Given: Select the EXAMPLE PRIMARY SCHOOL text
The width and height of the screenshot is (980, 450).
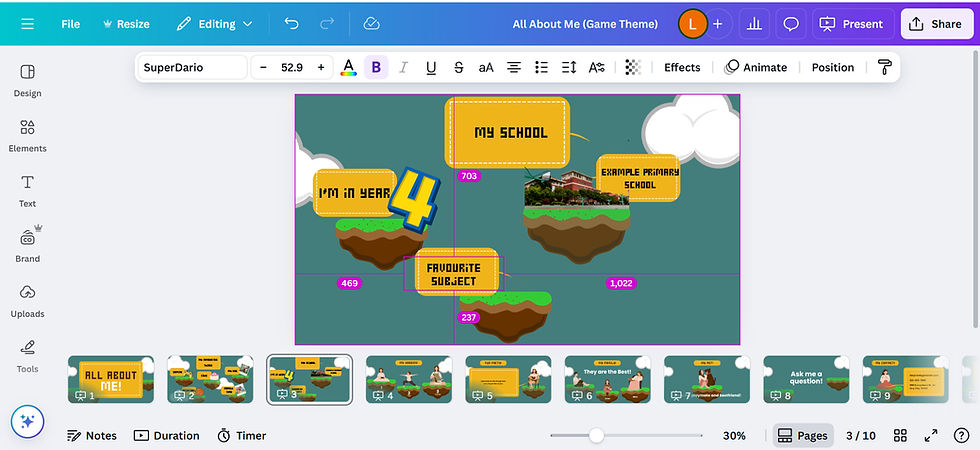Looking at the screenshot, I should tap(639, 178).
